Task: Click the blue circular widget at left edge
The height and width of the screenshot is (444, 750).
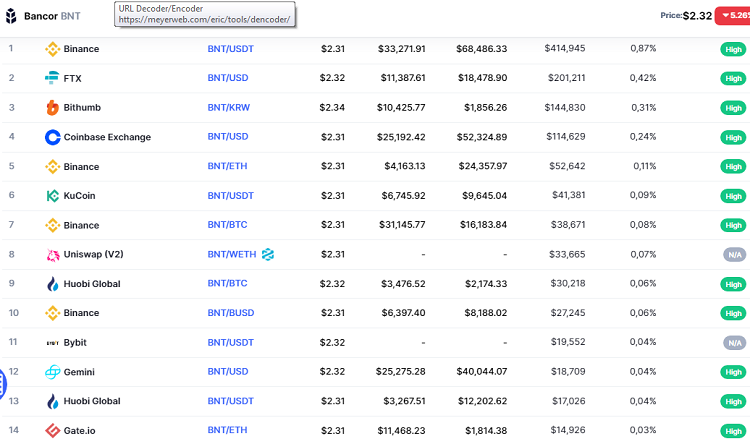Action: [3, 382]
